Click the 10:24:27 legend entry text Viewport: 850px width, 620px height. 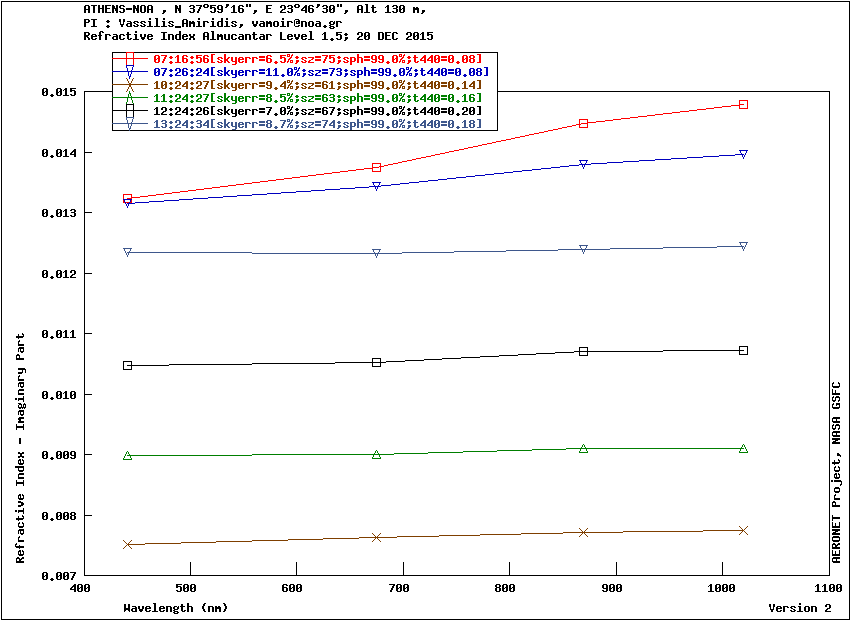click(x=317, y=85)
